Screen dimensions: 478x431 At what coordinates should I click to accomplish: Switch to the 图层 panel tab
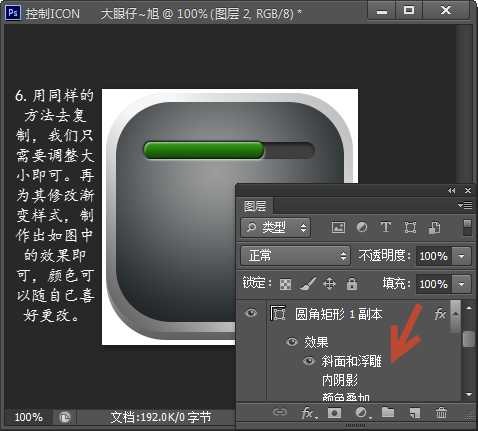coord(255,206)
